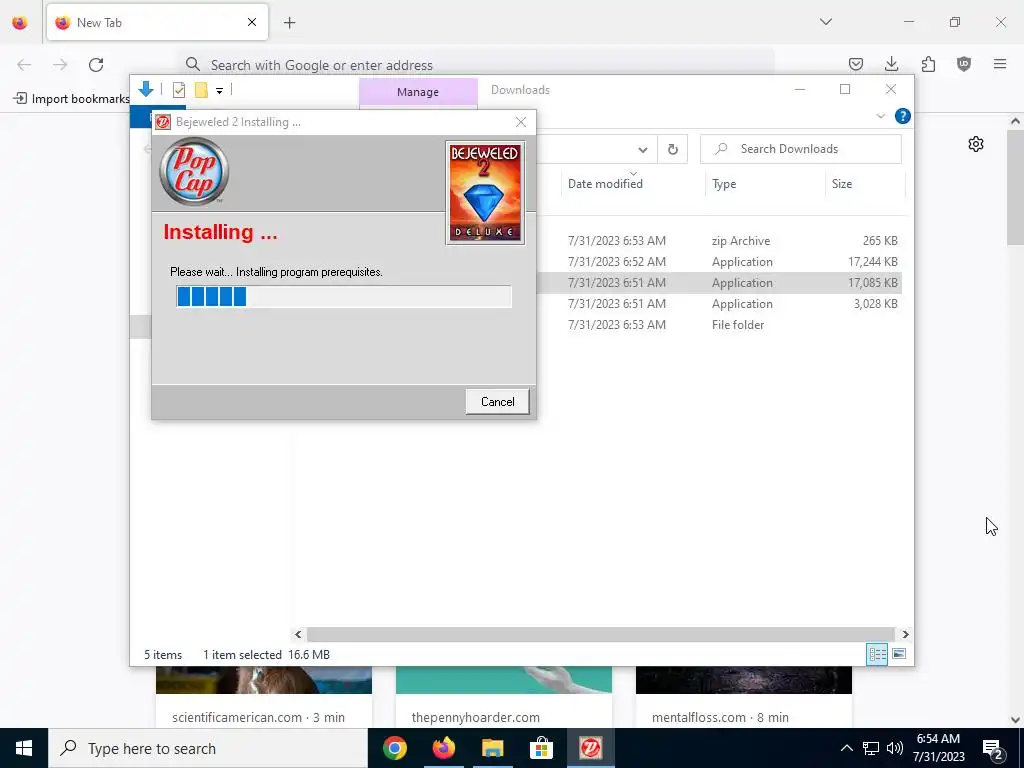Click the PopCap logo in installer

(194, 172)
